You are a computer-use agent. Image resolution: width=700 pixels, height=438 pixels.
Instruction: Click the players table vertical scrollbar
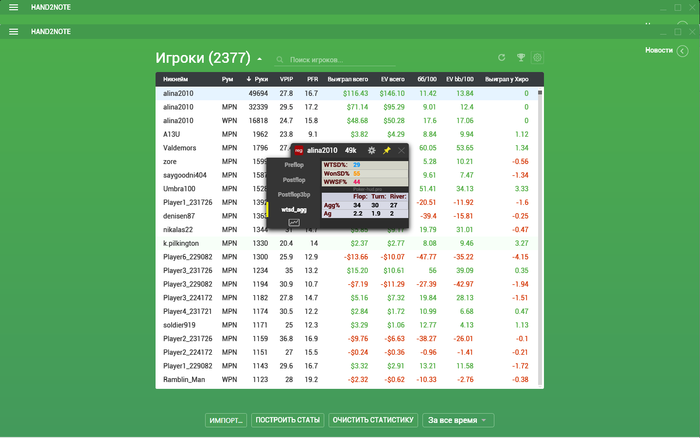click(540, 237)
